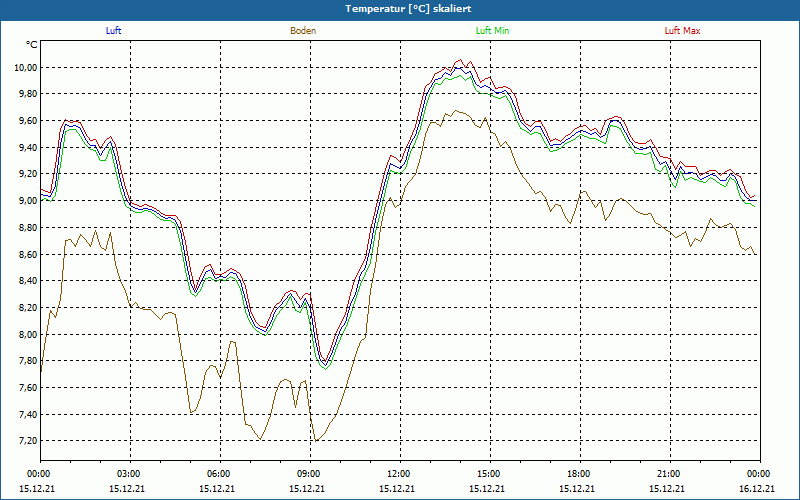
Task: Click the 7,80 value on the y-axis
Action: [x=28, y=361]
